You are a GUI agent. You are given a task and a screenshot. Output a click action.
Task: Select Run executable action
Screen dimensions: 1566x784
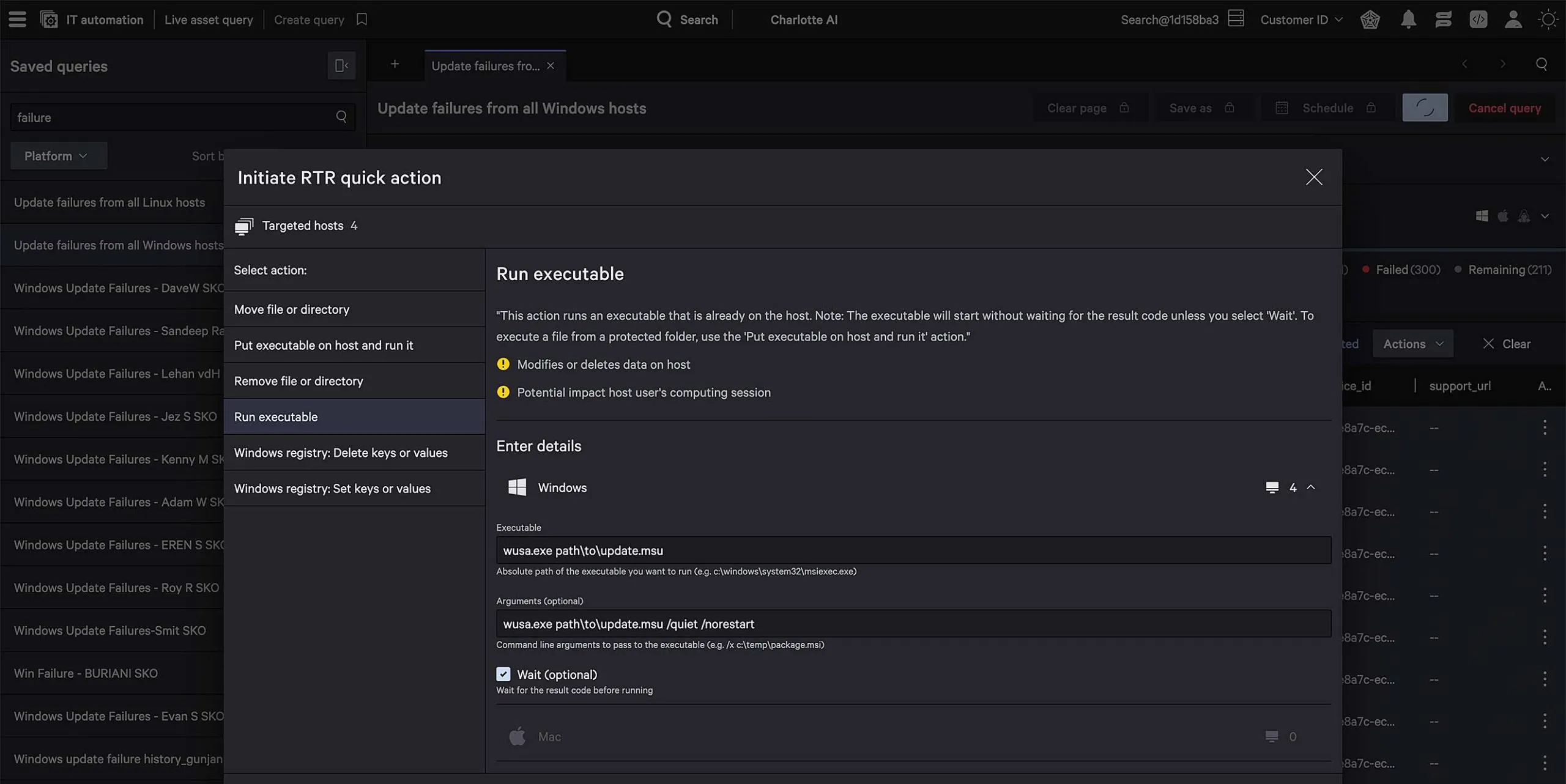[354, 416]
